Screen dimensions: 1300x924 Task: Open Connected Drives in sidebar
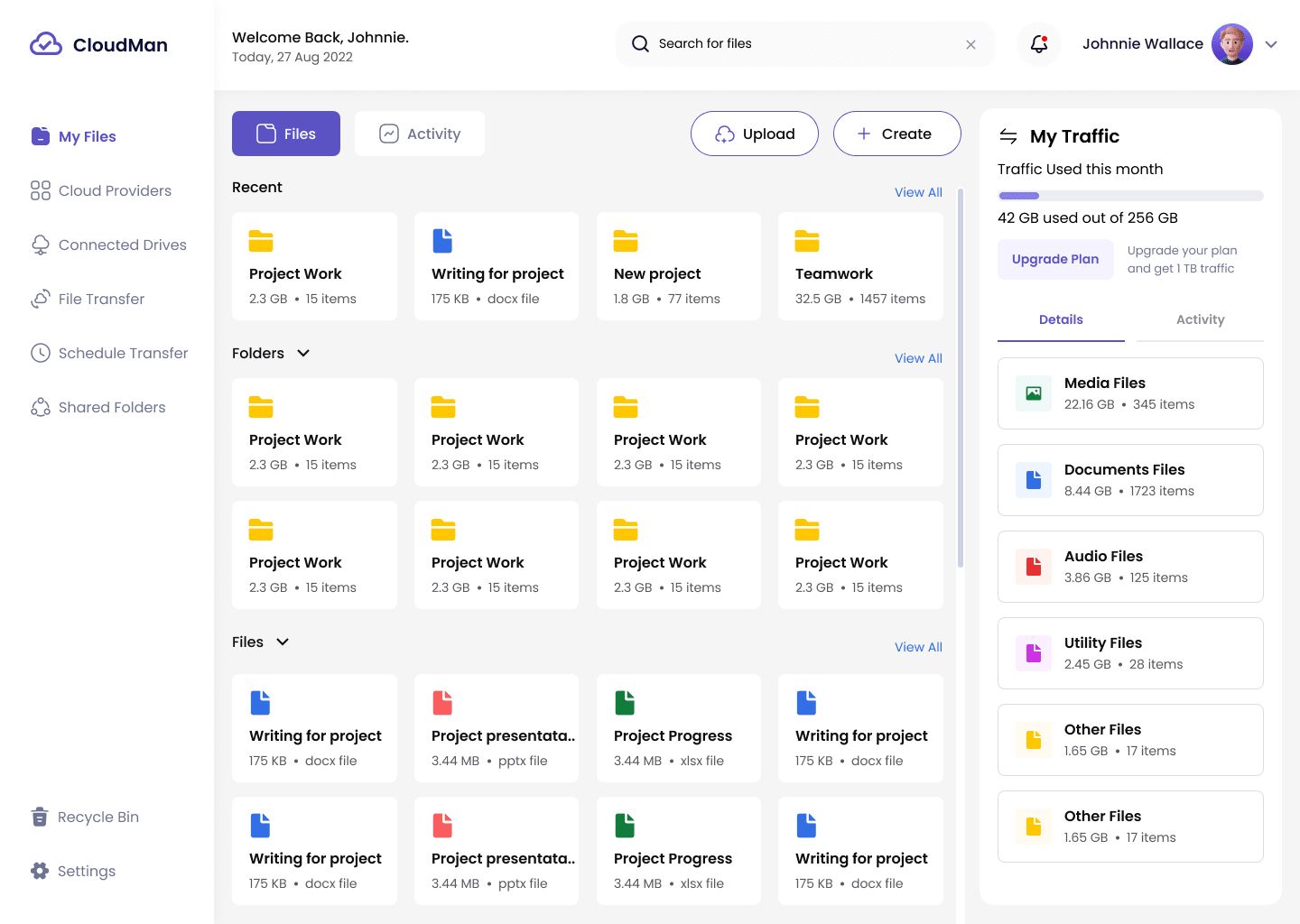click(x=122, y=245)
